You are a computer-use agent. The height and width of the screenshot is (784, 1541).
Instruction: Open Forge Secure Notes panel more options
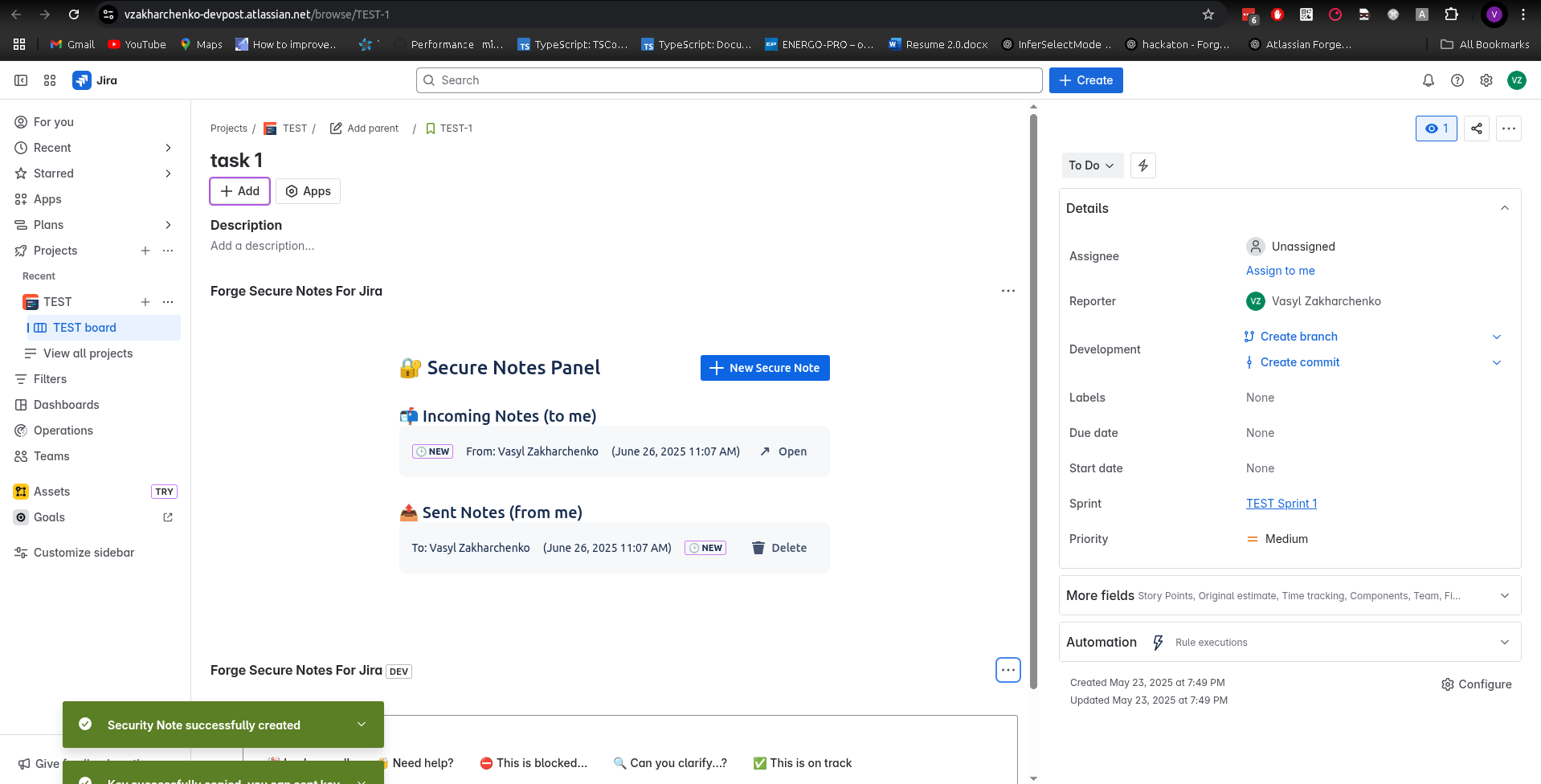[1008, 291]
